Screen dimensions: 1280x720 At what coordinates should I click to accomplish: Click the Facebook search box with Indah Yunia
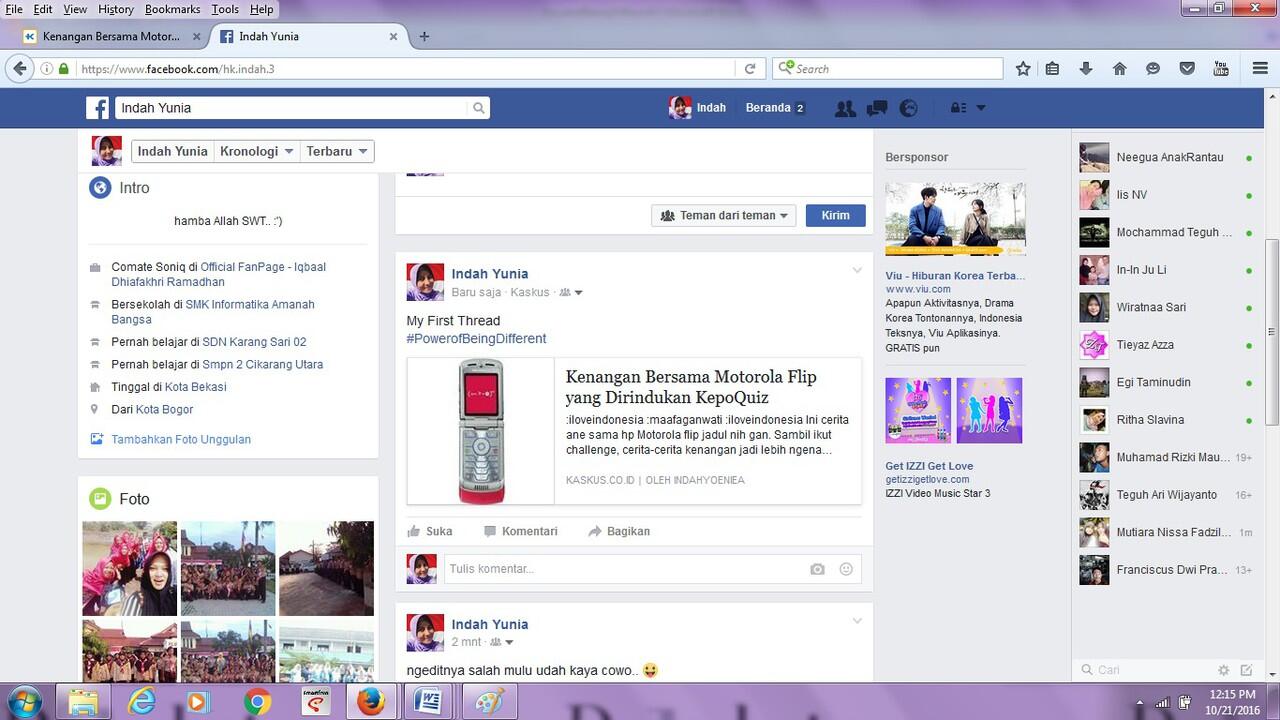[292, 108]
